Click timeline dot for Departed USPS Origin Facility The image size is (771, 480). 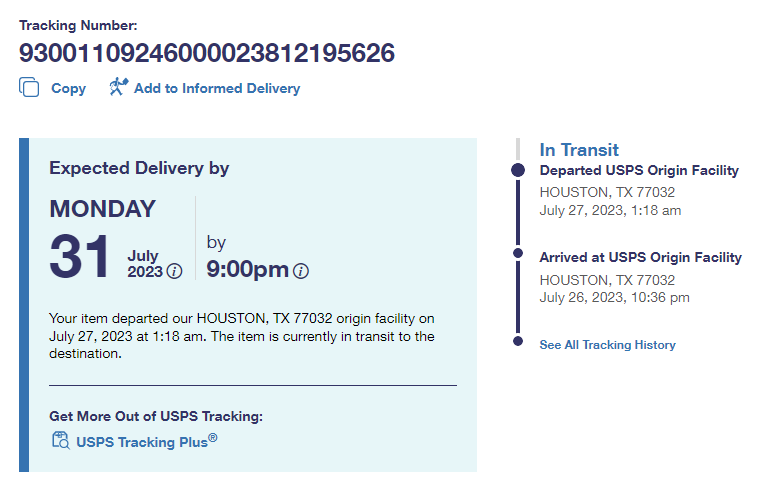click(518, 171)
